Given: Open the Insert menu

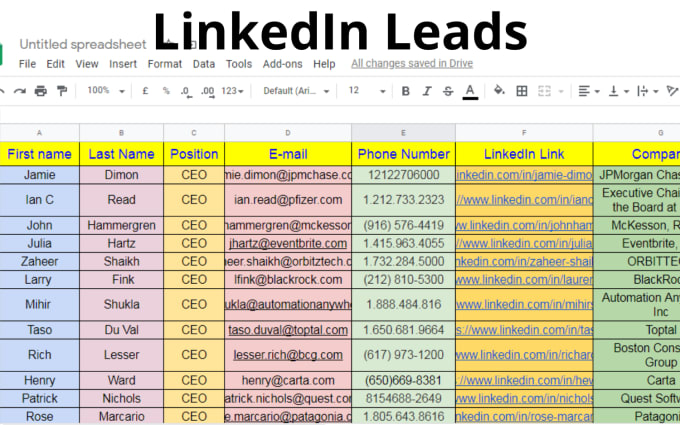Looking at the screenshot, I should [x=123, y=64].
